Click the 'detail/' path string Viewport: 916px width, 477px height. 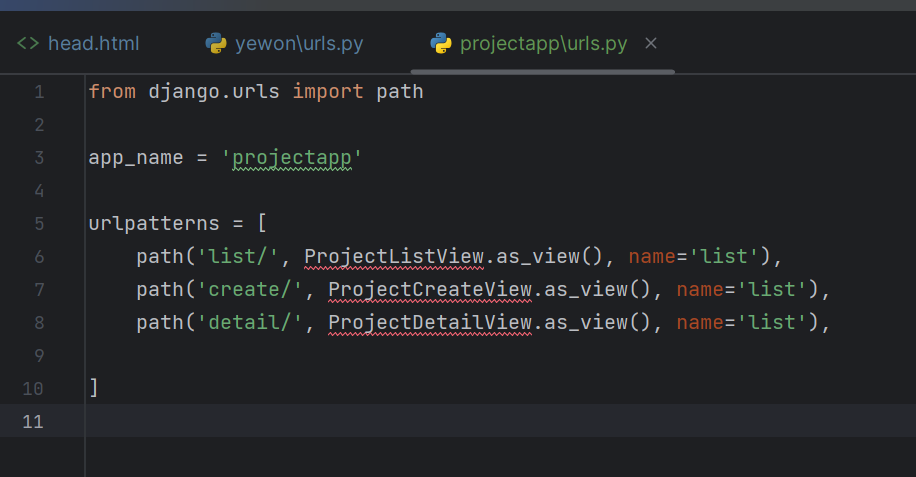pos(249,323)
